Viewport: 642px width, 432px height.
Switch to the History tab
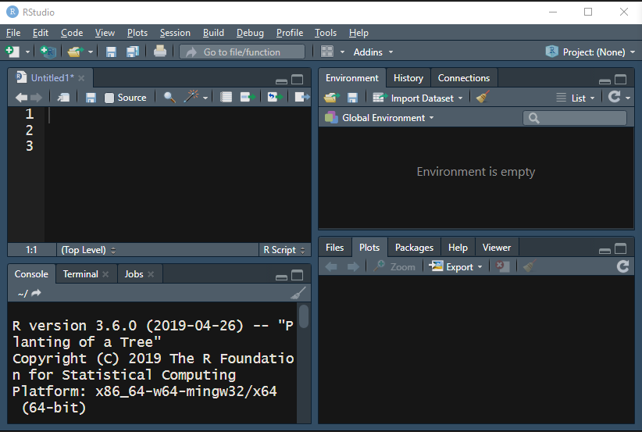(408, 78)
